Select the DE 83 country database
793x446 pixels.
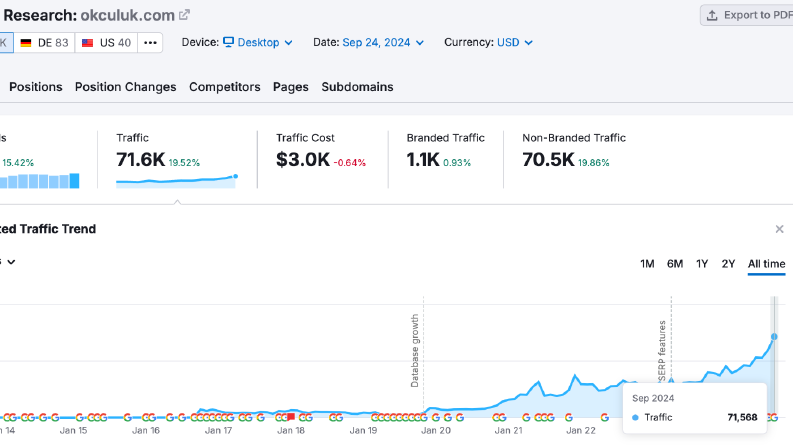(x=45, y=42)
